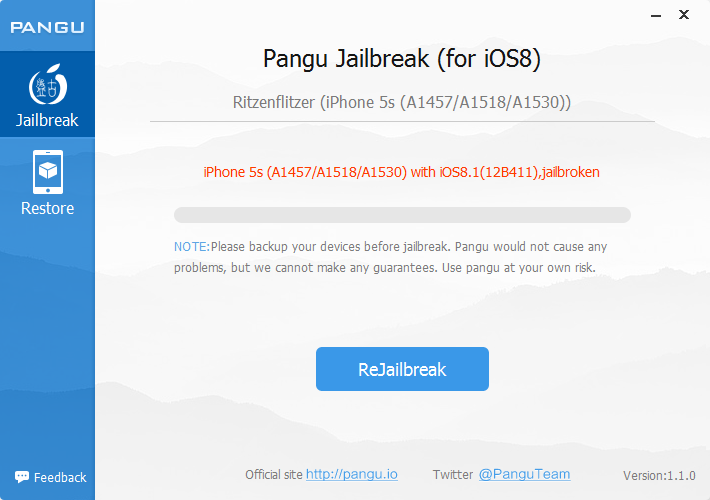Open the Restore phone icon
The image size is (710, 500).
(x=48, y=172)
